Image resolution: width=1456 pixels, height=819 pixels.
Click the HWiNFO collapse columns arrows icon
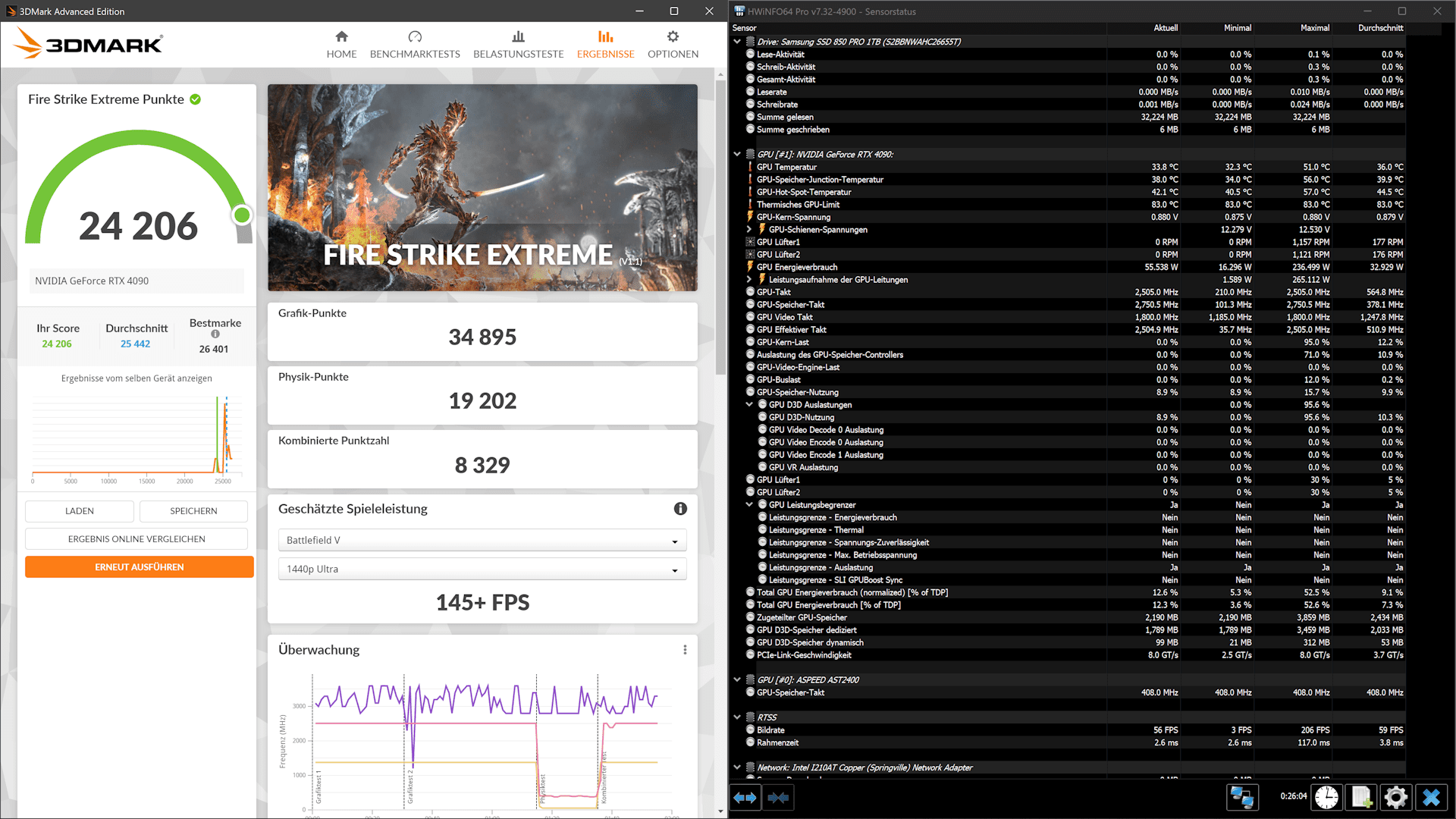pos(778,798)
